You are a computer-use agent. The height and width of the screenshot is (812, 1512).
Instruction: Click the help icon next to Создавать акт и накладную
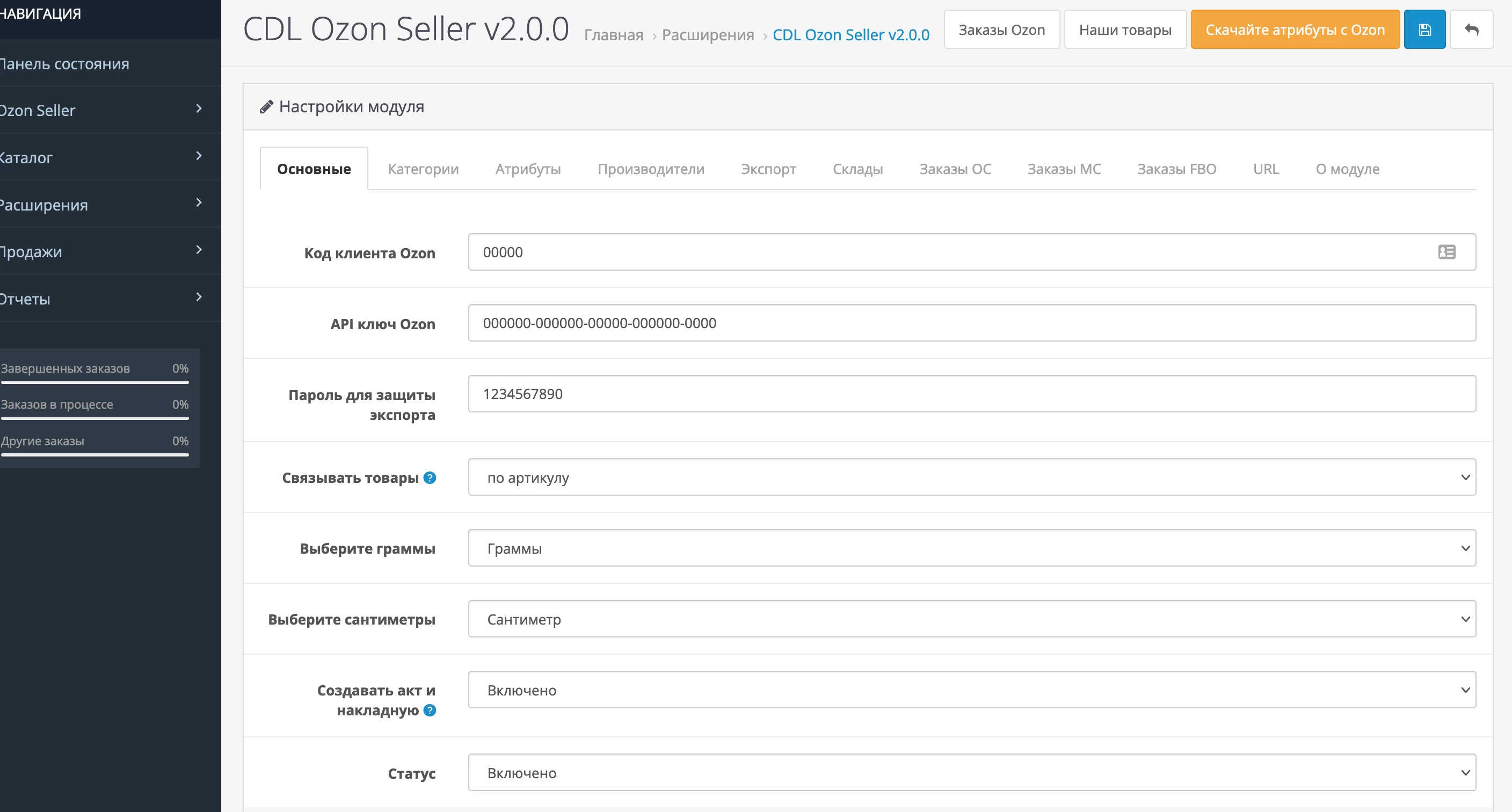coord(430,711)
